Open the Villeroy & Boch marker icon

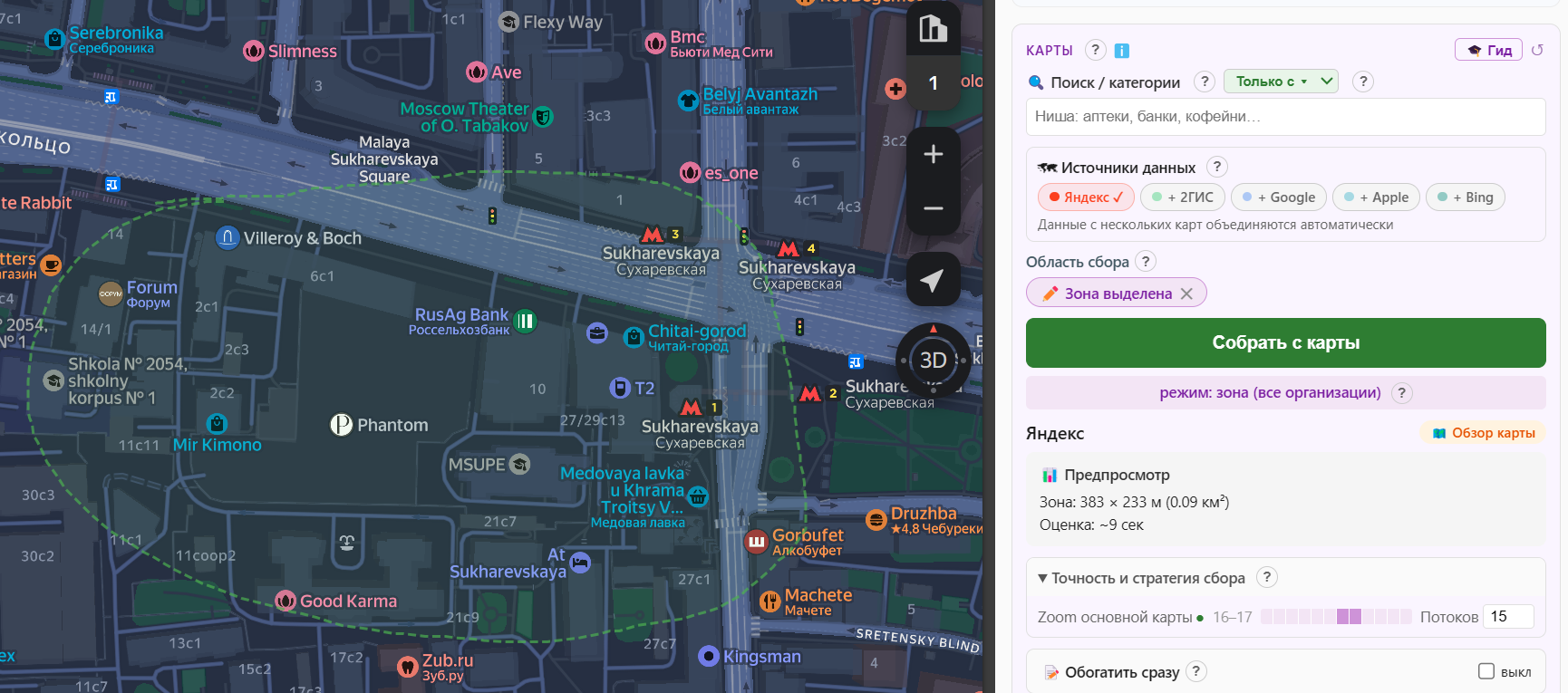pos(227,238)
